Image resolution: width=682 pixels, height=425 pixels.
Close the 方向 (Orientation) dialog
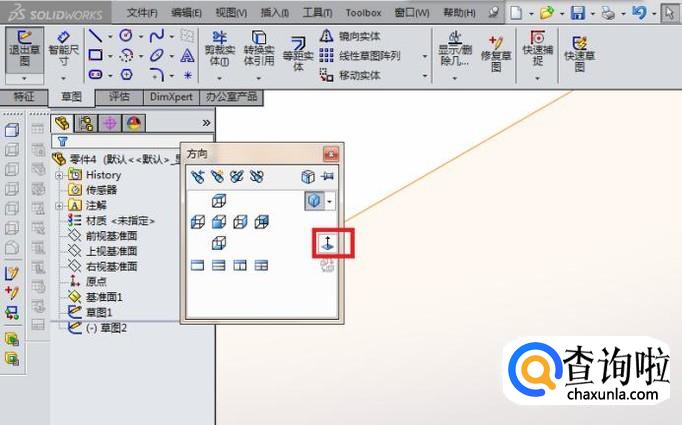coord(331,154)
